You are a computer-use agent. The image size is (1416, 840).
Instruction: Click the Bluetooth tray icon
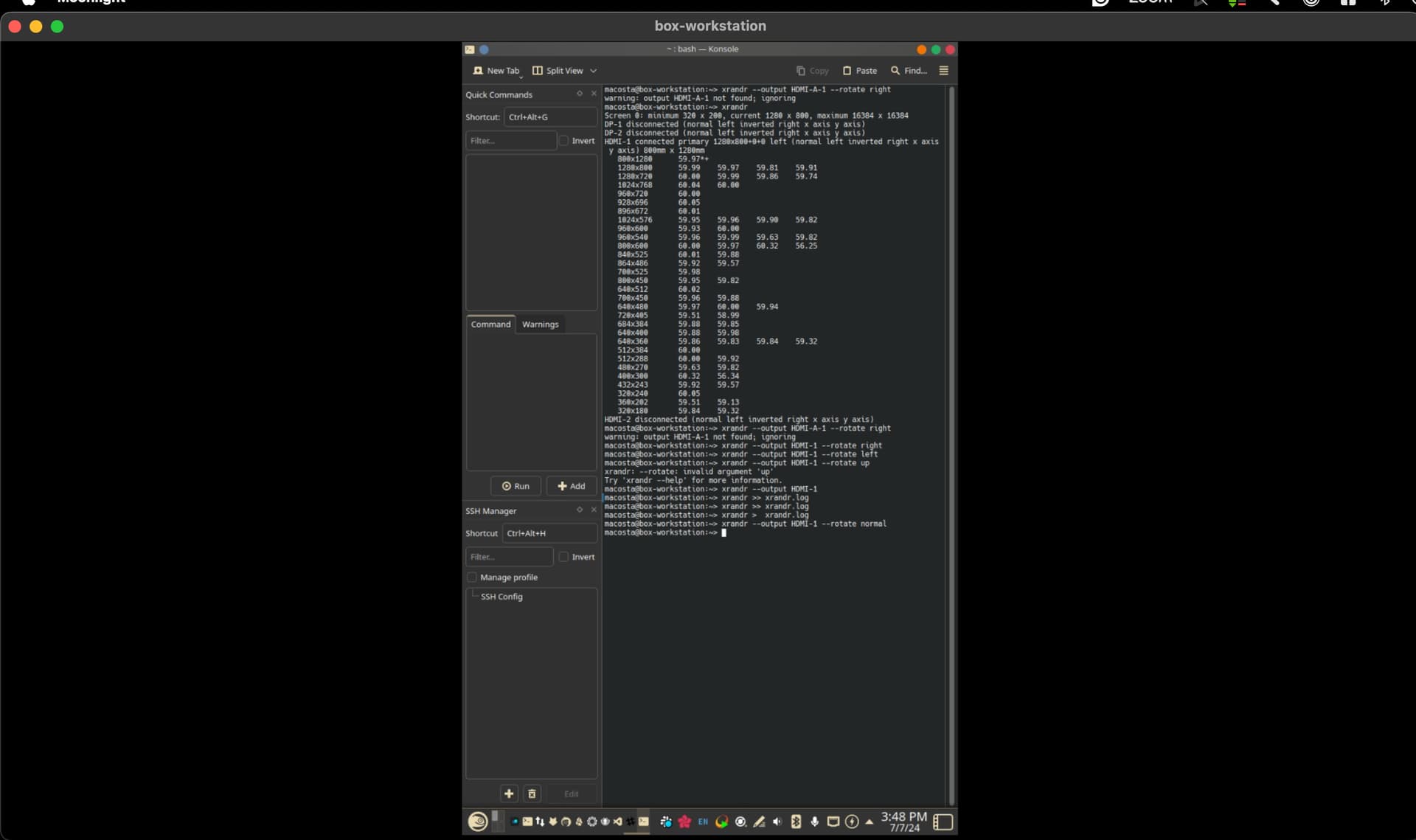click(x=796, y=822)
